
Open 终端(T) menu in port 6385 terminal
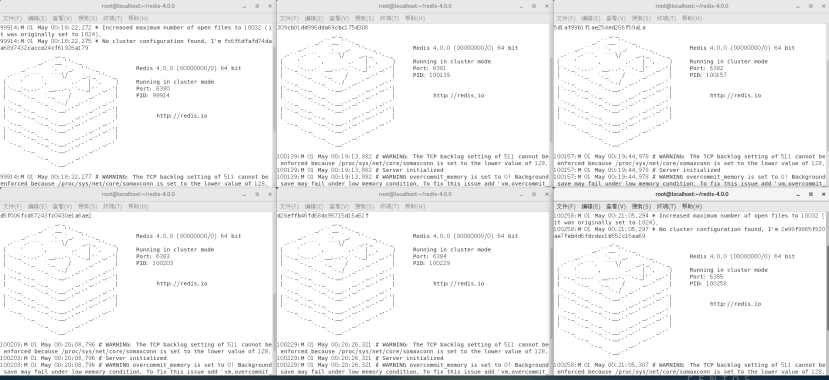(x=666, y=206)
